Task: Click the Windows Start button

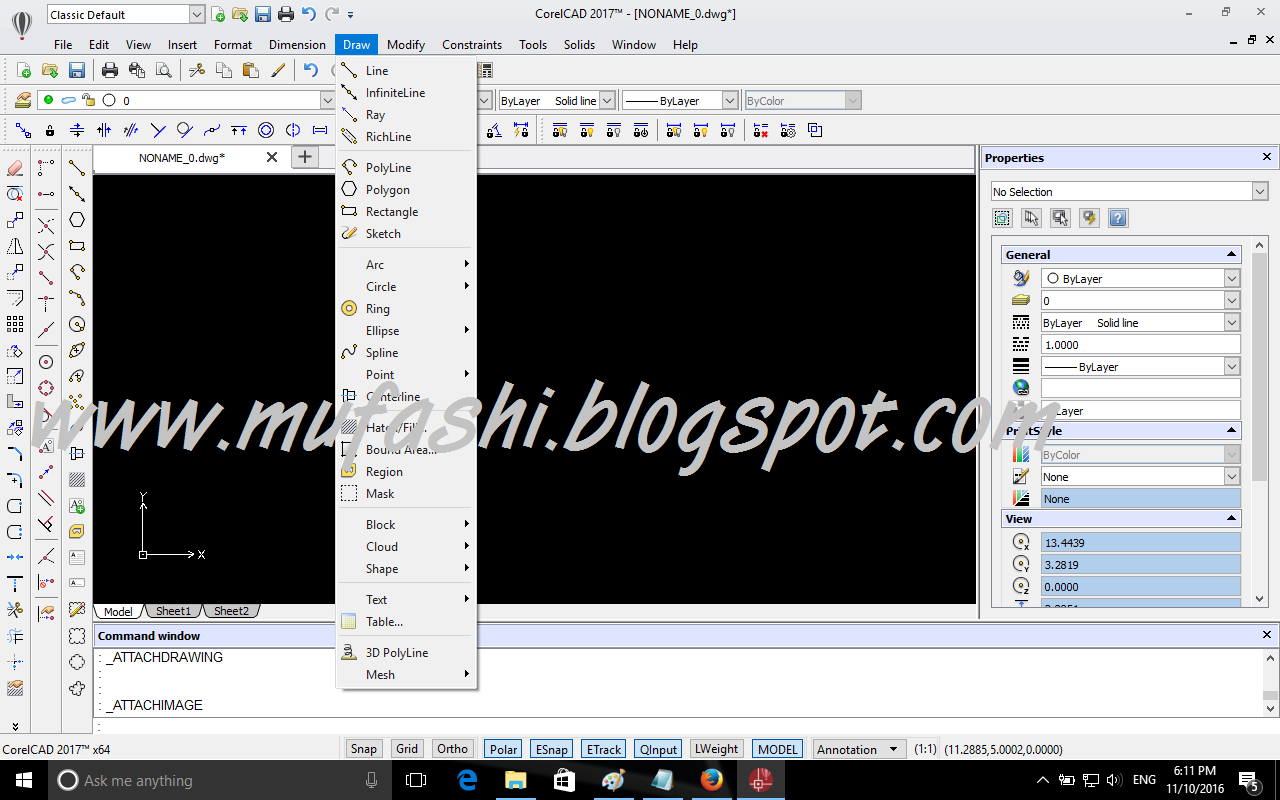Action: pyautogui.click(x=23, y=780)
